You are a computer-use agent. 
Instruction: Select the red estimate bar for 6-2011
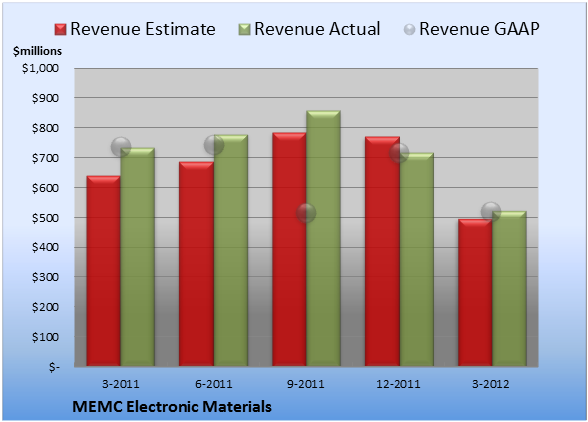(x=196, y=264)
